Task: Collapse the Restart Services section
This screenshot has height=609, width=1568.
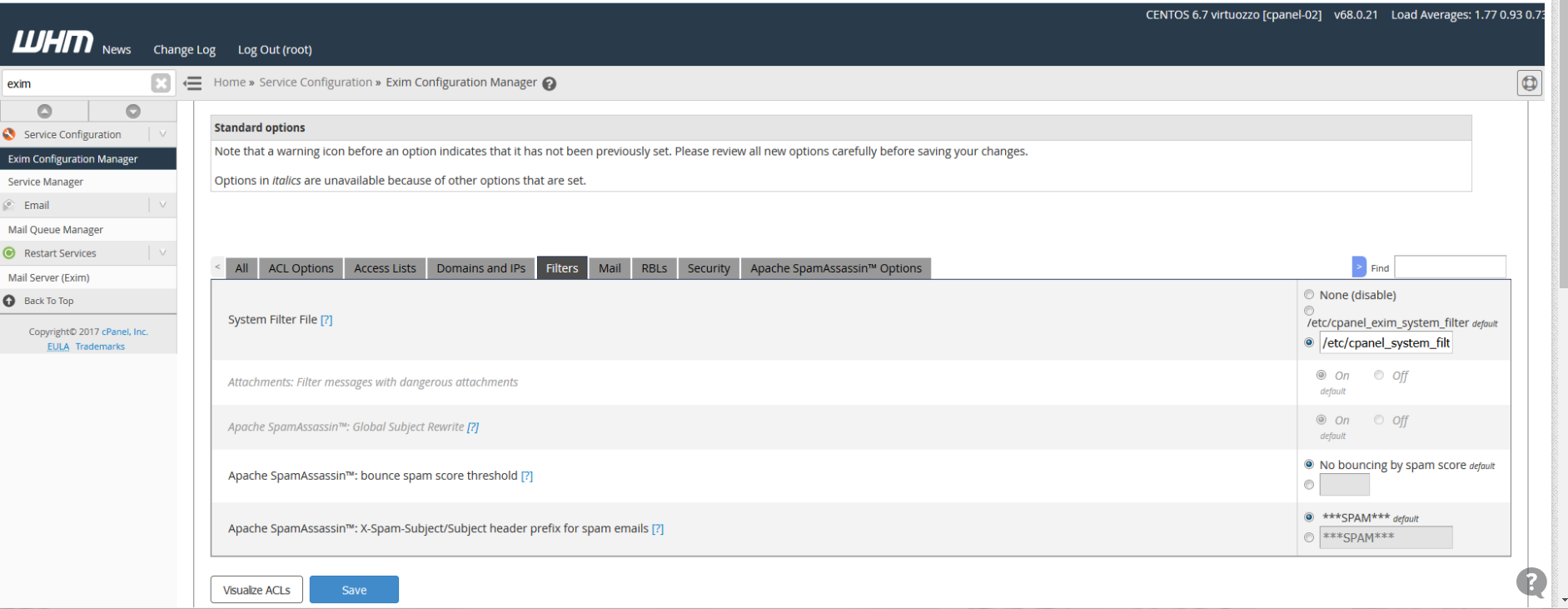Action: [x=162, y=253]
